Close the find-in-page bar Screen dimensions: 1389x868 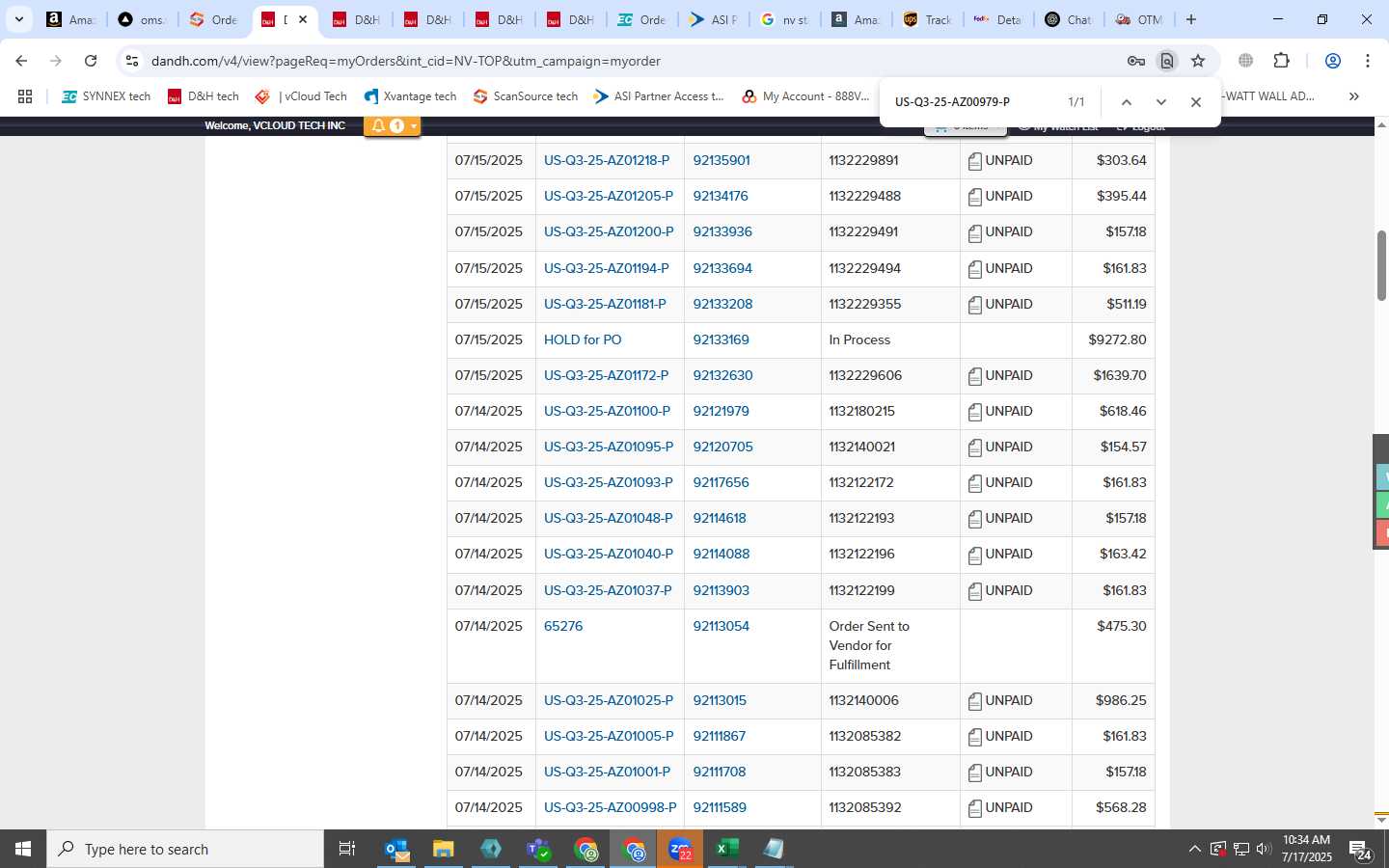click(x=1195, y=102)
